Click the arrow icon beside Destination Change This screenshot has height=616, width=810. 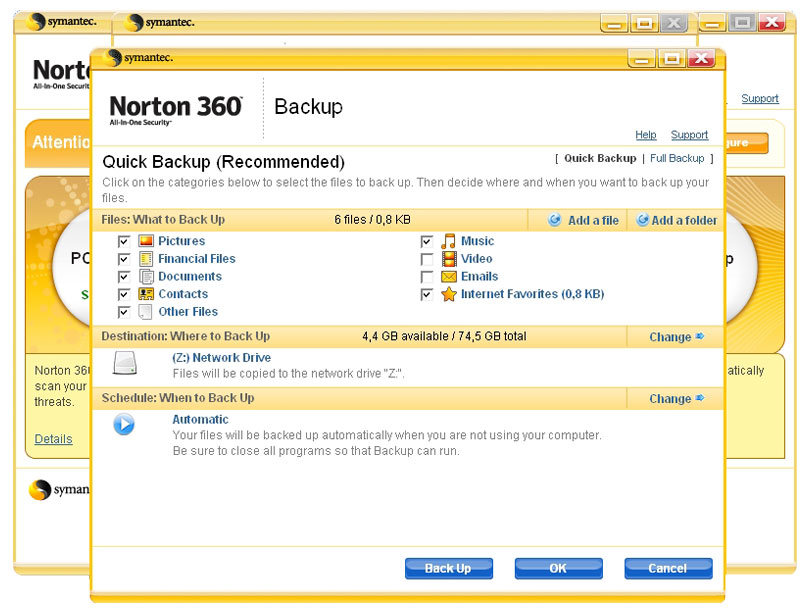[699, 336]
